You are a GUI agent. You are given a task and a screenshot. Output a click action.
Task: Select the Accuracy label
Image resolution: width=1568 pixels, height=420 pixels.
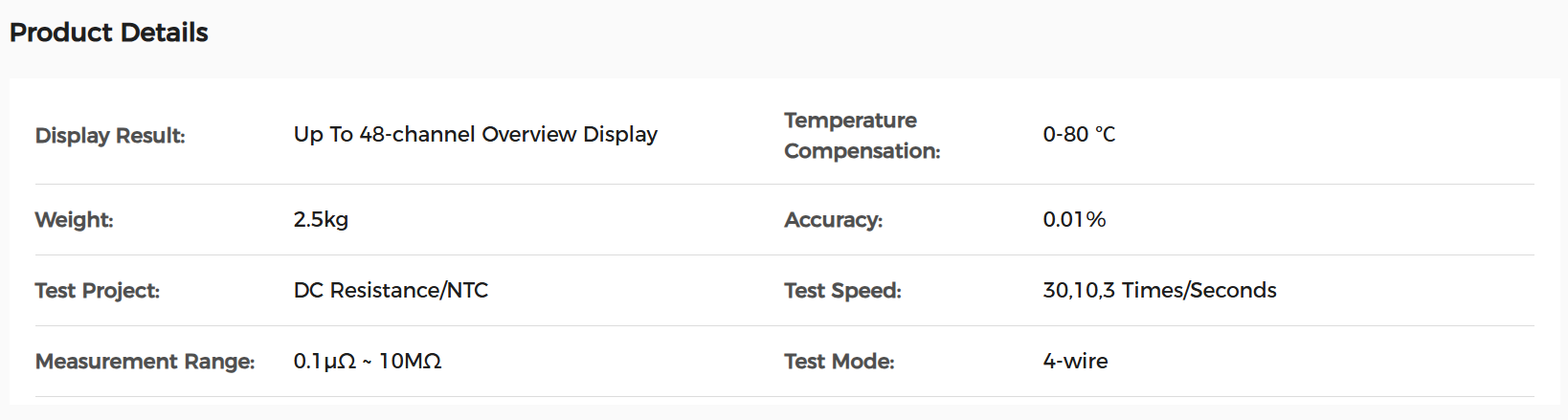(x=834, y=220)
